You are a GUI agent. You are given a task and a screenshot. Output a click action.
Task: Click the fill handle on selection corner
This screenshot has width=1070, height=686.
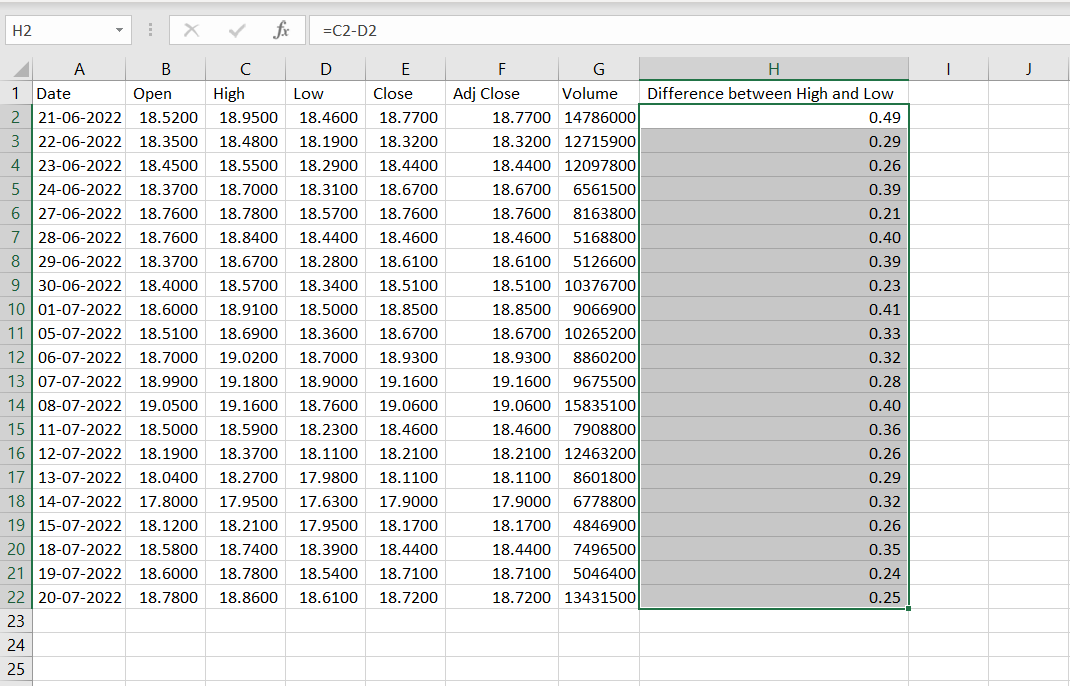coord(908,607)
